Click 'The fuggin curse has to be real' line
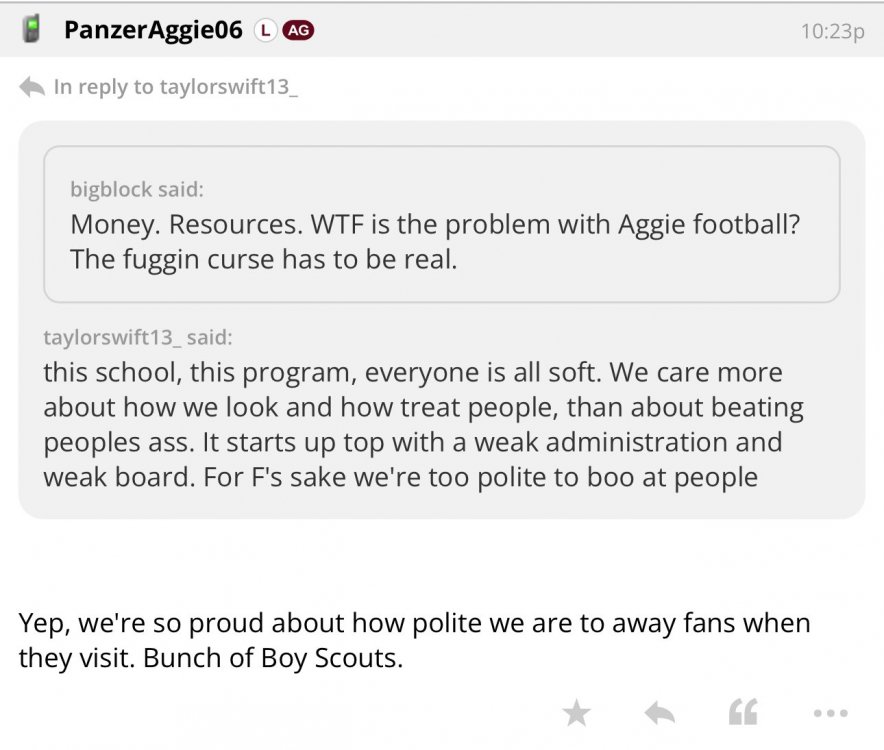 click(263, 259)
